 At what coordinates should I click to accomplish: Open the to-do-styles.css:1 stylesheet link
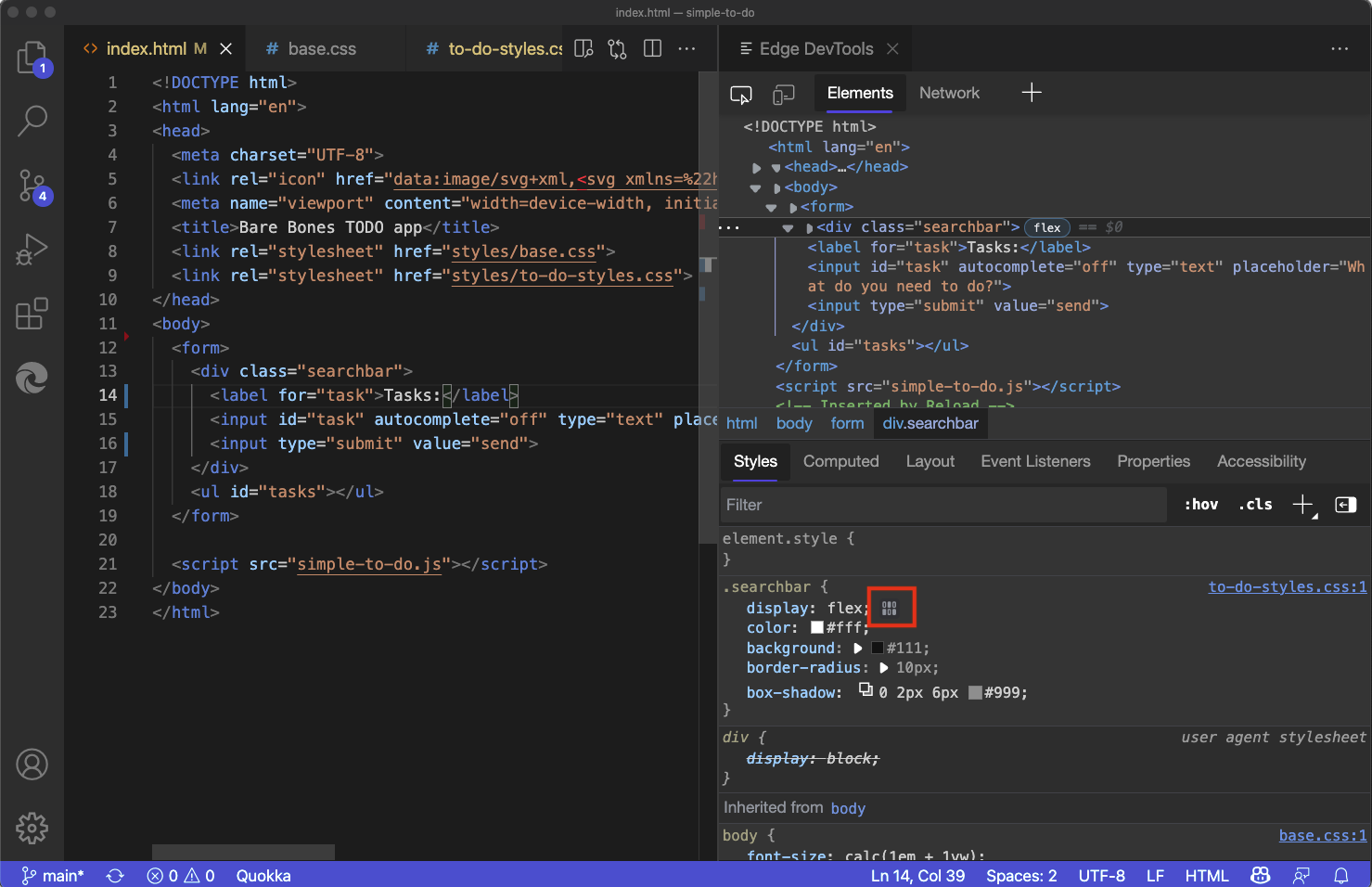(1288, 586)
